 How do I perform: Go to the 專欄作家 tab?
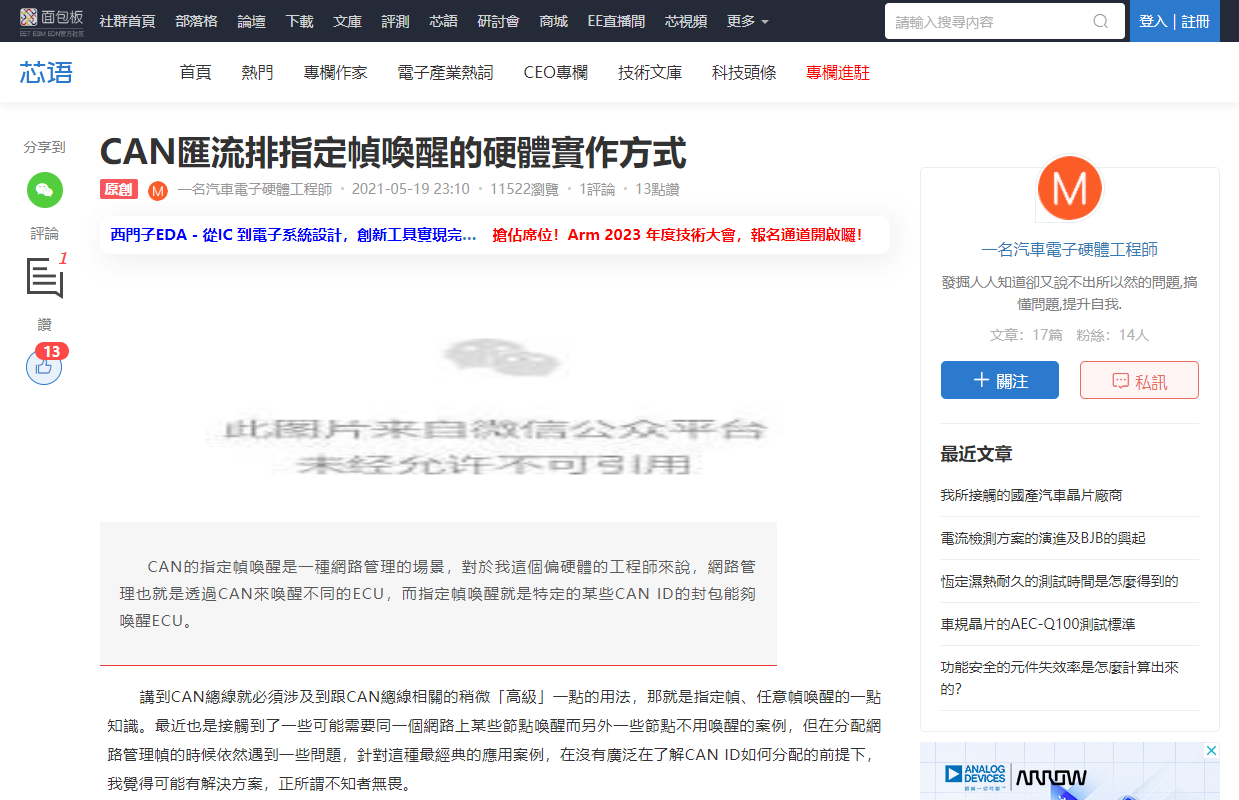coord(336,72)
